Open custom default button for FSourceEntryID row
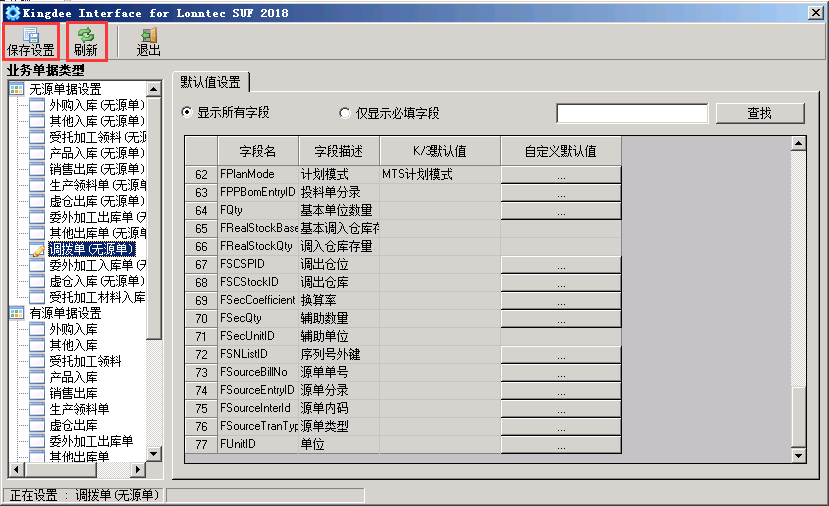The width and height of the screenshot is (829, 506). (561, 390)
